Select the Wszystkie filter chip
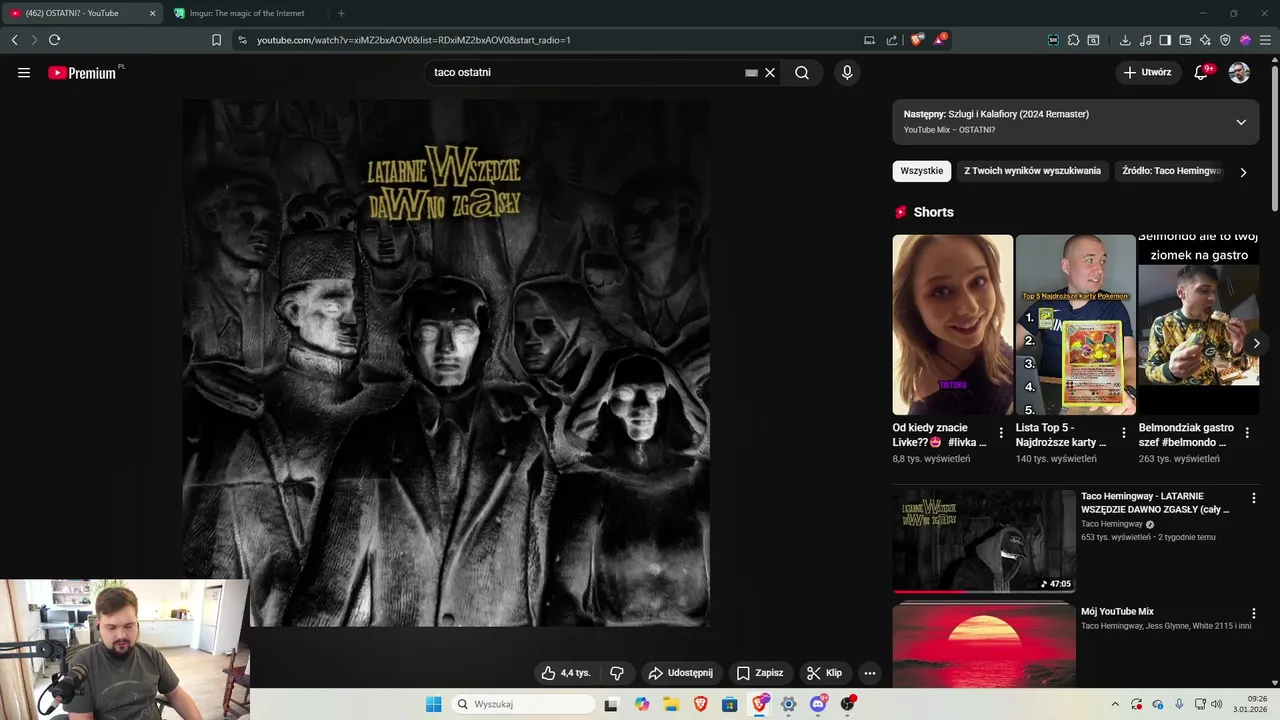The image size is (1280, 720). coord(922,171)
